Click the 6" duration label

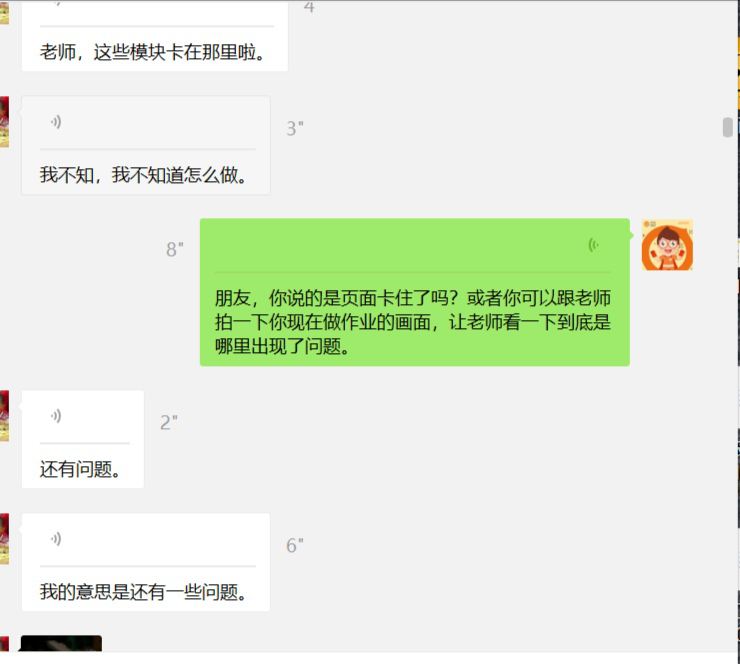point(295,546)
